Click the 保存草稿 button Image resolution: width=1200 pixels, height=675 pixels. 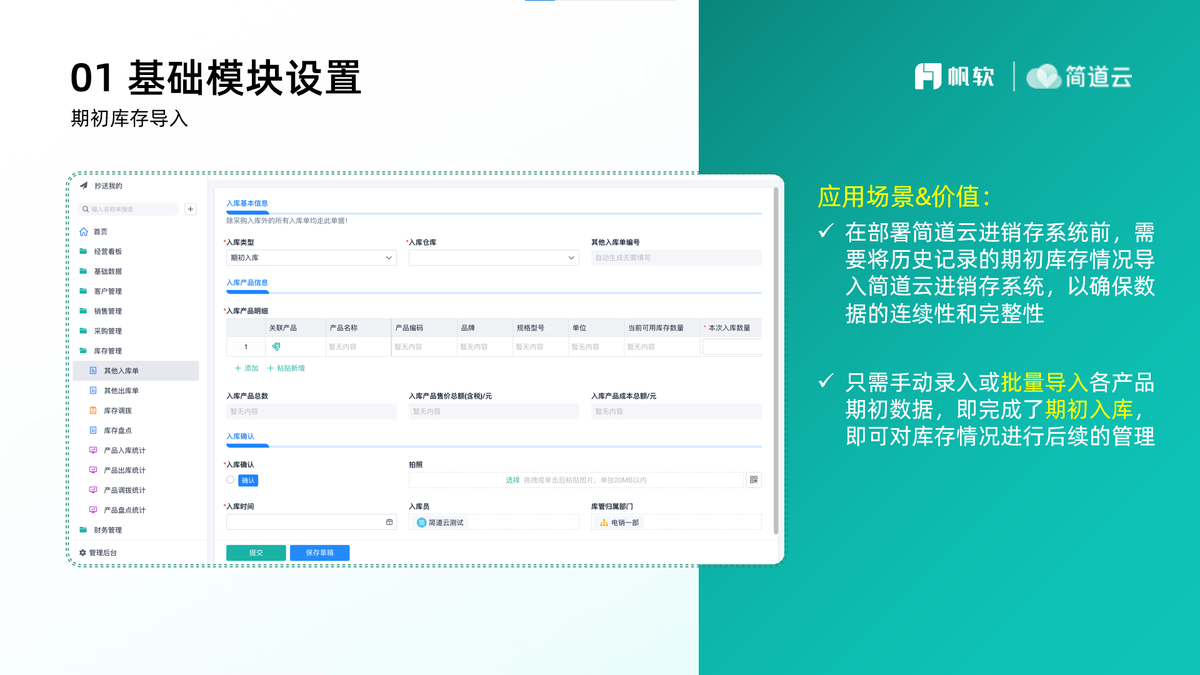320,552
